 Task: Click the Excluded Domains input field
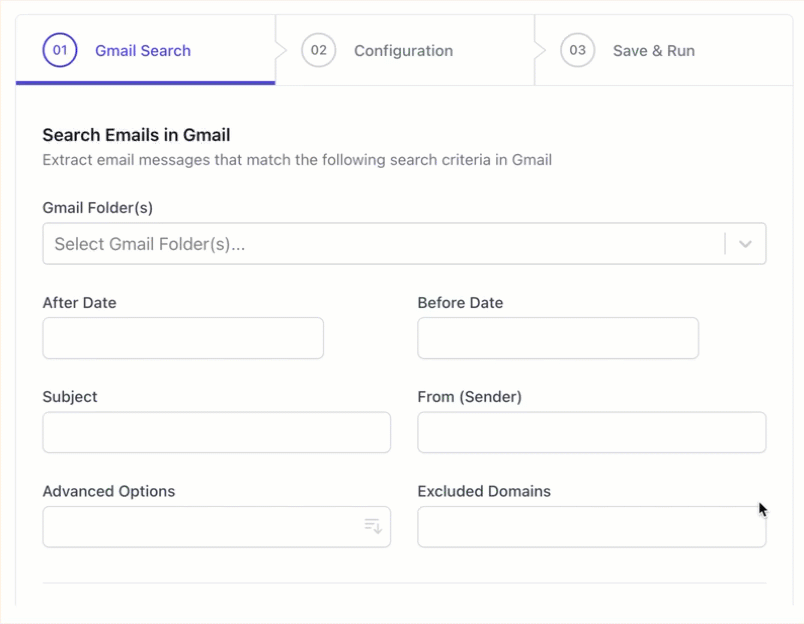[592, 527]
